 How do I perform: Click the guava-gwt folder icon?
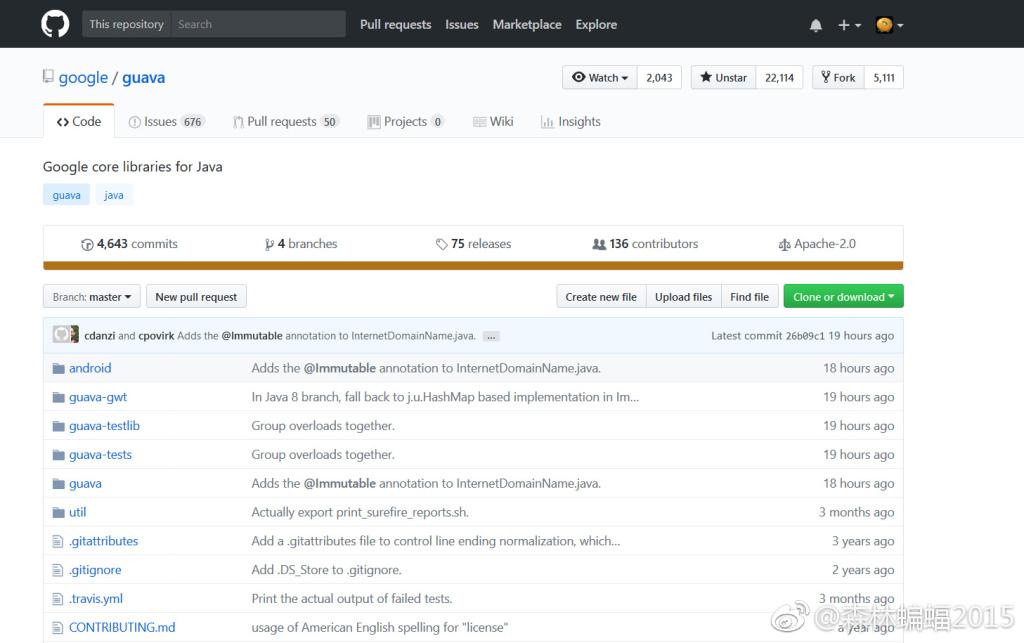(x=59, y=397)
